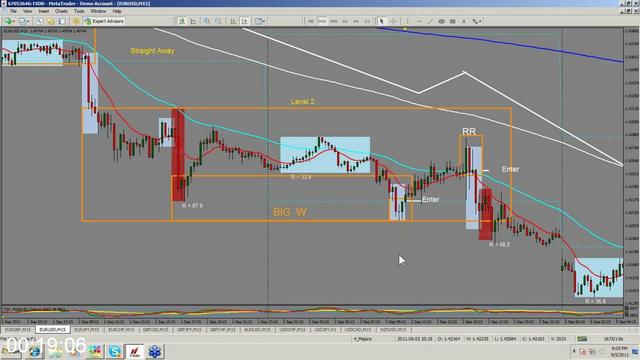Screen dimensions: 640x360
Task: Open the Window menu
Action: click(98, 11)
